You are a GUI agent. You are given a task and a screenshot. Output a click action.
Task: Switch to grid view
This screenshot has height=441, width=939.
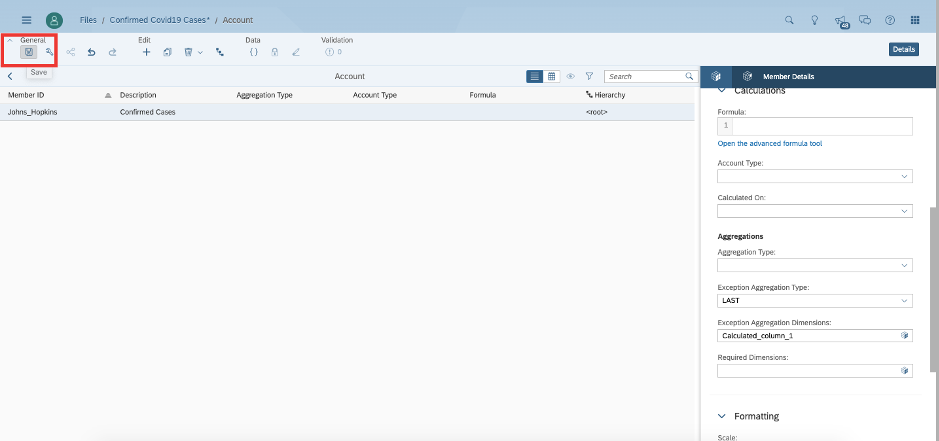(552, 76)
